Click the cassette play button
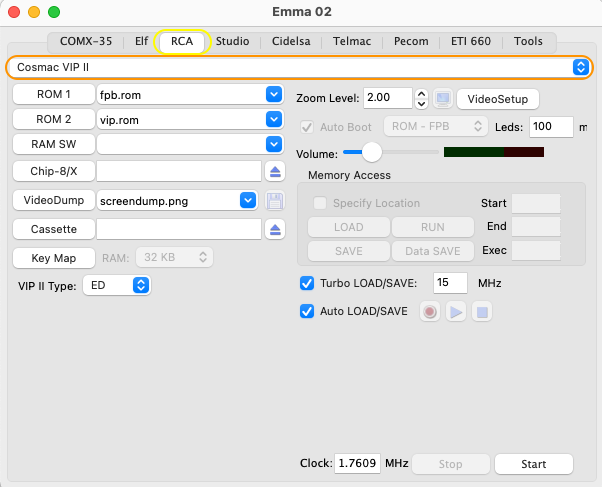Viewport: 602px width, 487px height. pyautogui.click(x=456, y=311)
